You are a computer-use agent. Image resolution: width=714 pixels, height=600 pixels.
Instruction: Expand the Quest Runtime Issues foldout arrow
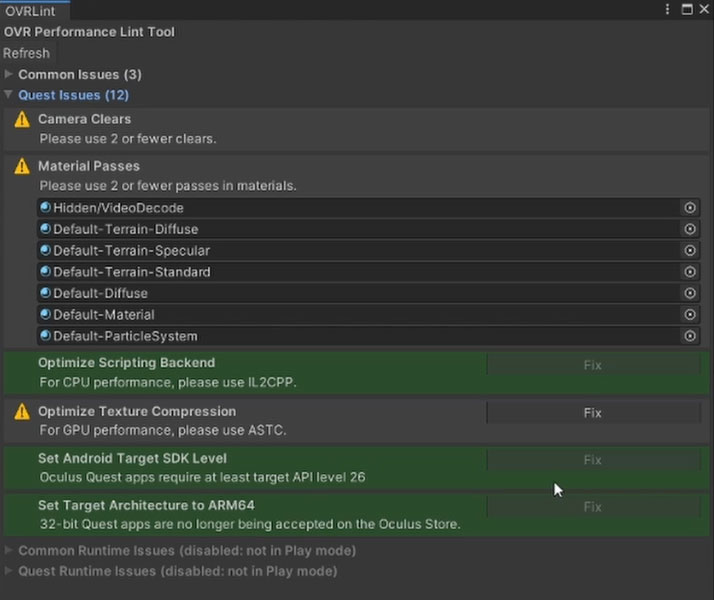pos(8,570)
